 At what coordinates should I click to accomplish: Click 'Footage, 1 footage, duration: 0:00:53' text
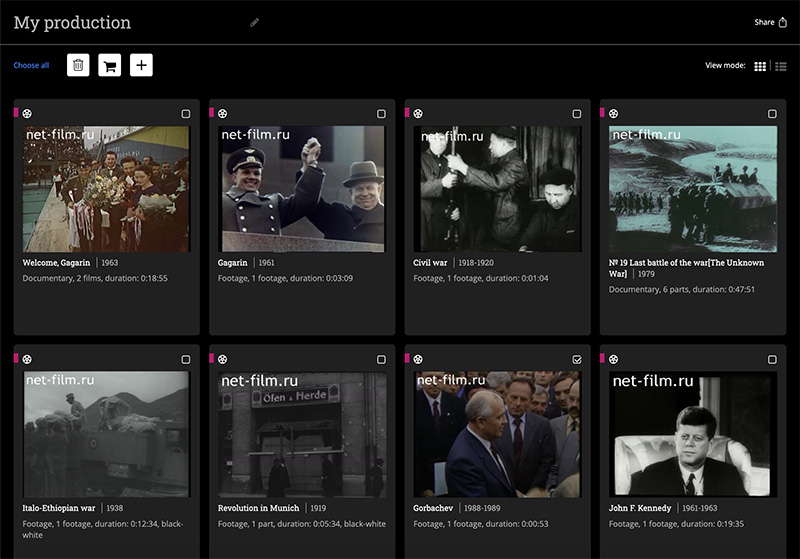coord(481,524)
